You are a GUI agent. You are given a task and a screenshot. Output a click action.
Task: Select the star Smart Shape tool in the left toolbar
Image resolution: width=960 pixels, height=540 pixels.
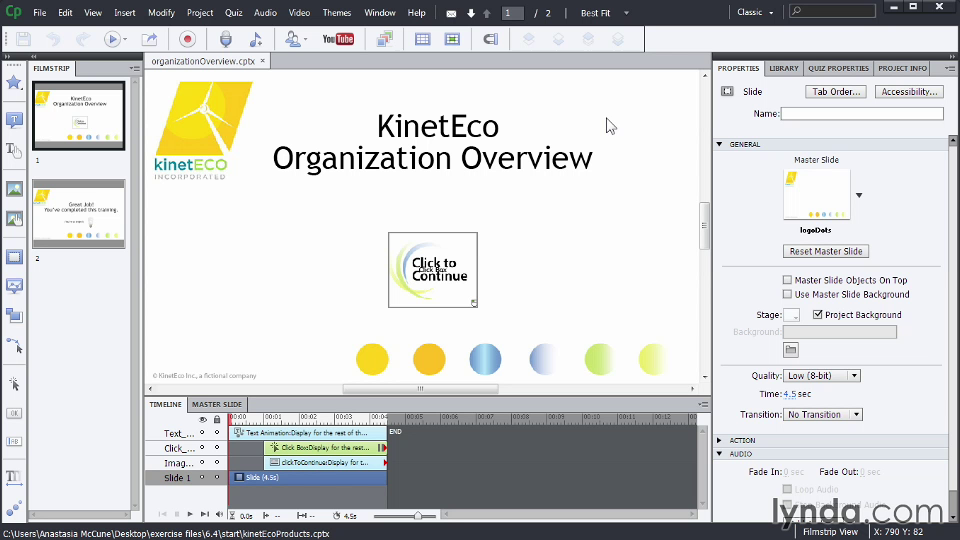13,82
